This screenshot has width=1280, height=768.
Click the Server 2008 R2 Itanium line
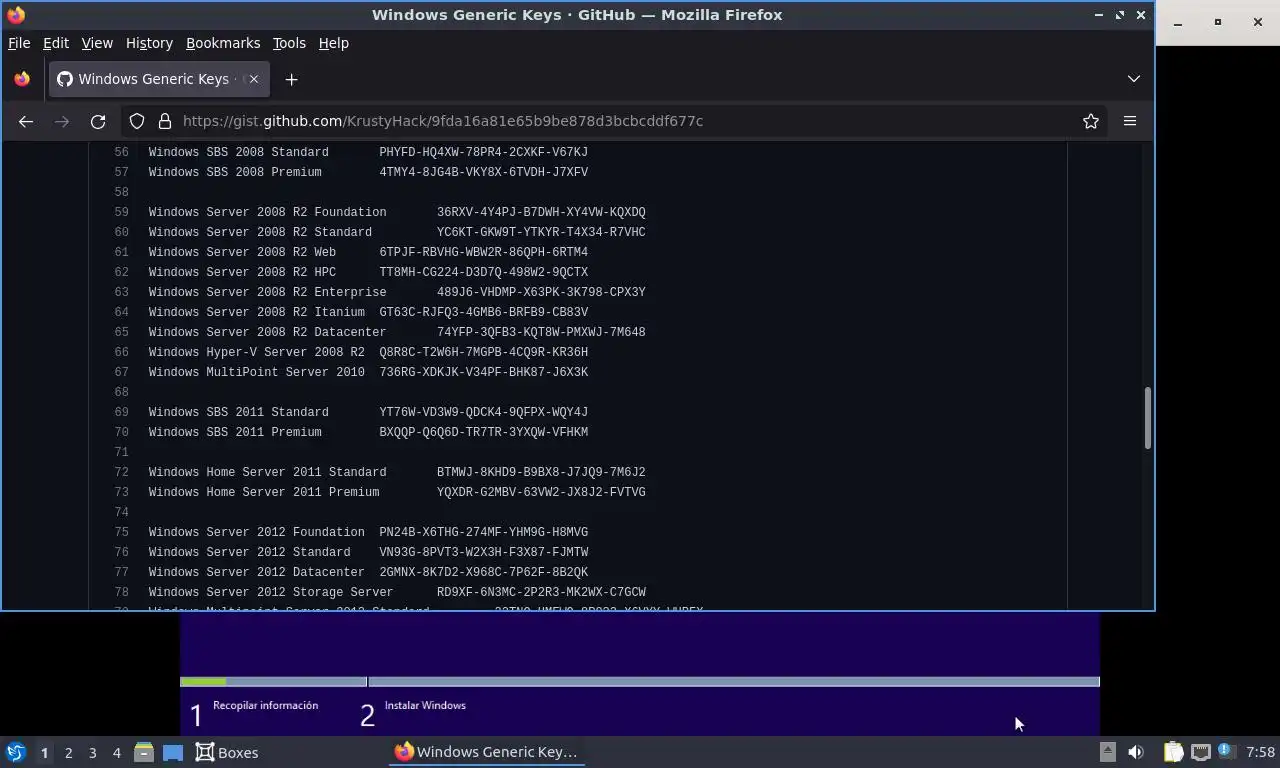pos(368,312)
